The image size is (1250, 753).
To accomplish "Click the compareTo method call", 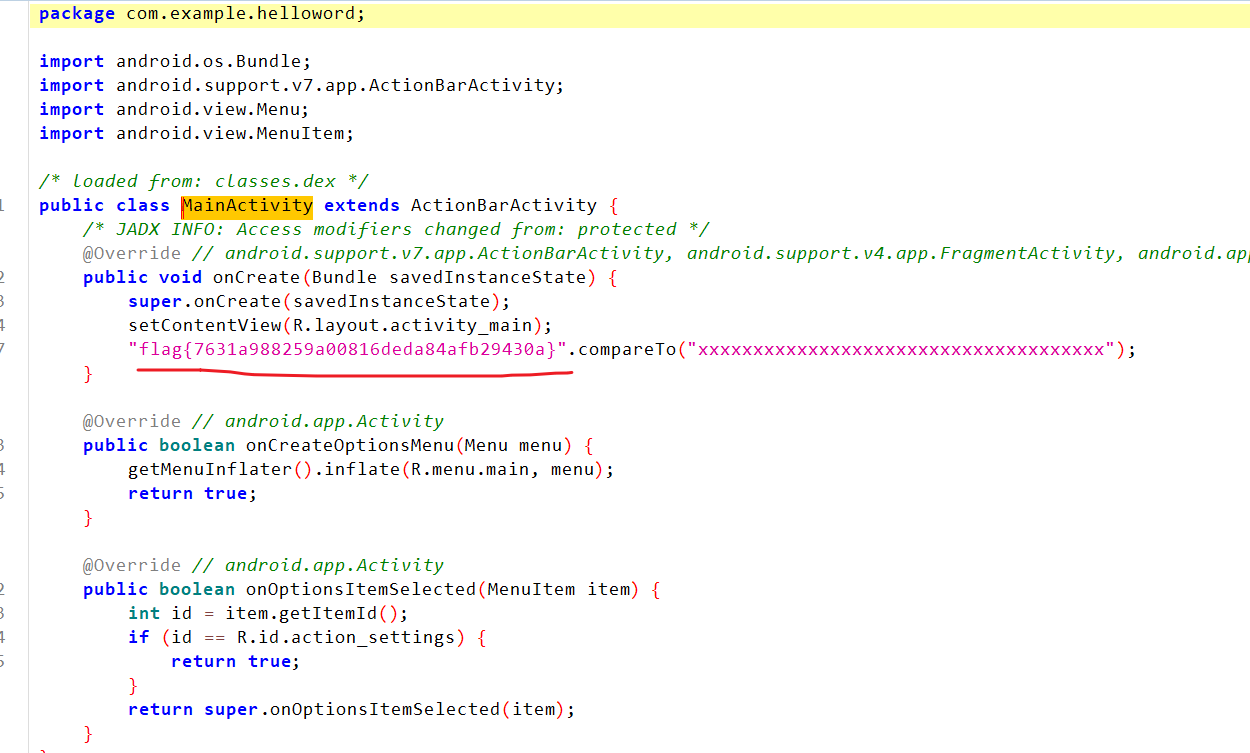I will pos(627,349).
